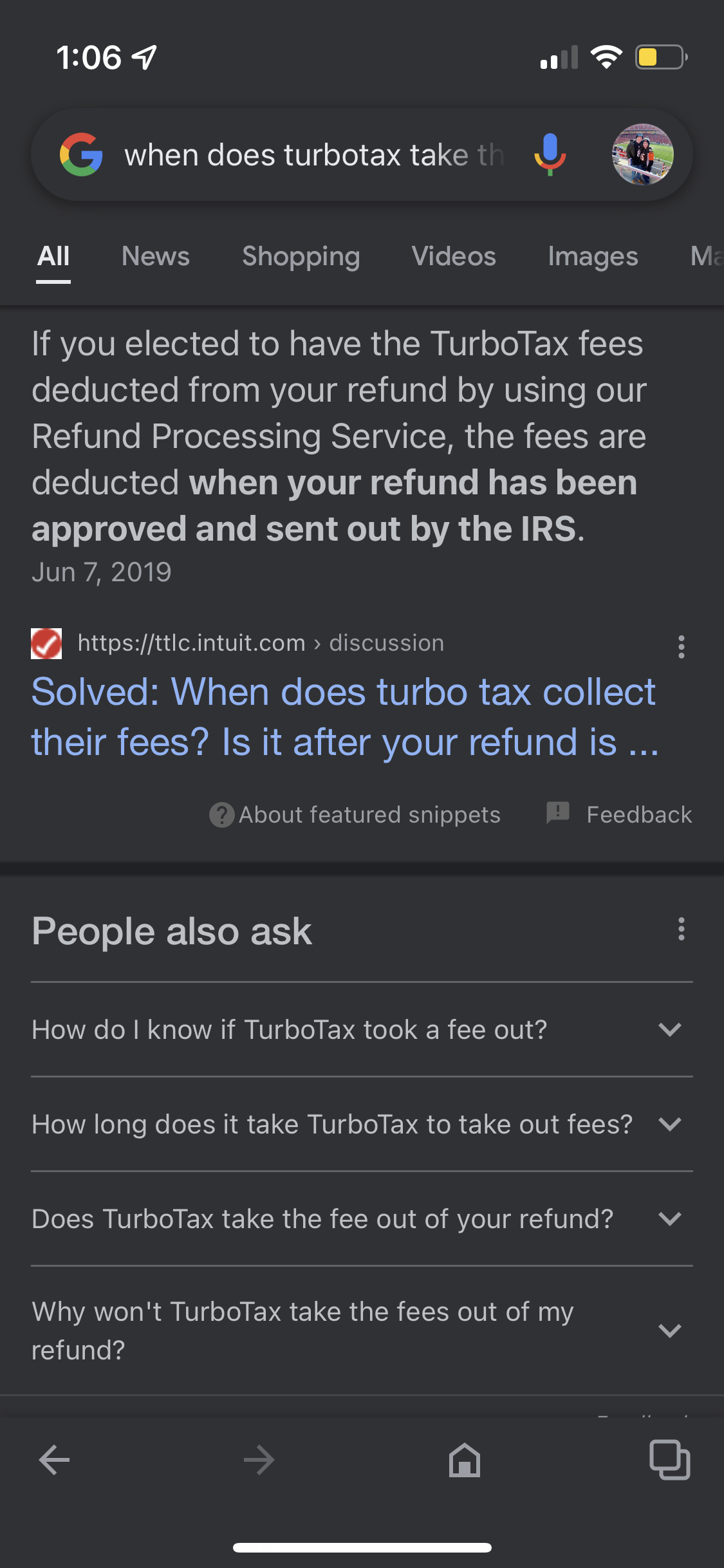Tap the About featured snippets help icon
The width and height of the screenshot is (724, 1568).
click(222, 815)
